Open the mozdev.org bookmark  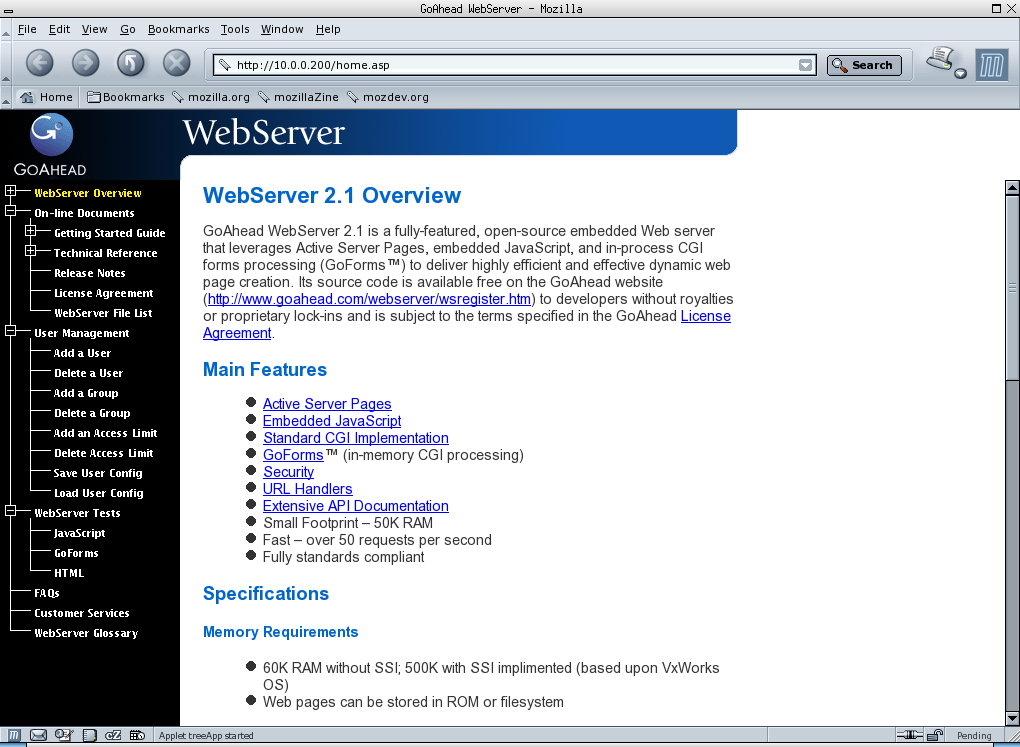click(388, 97)
